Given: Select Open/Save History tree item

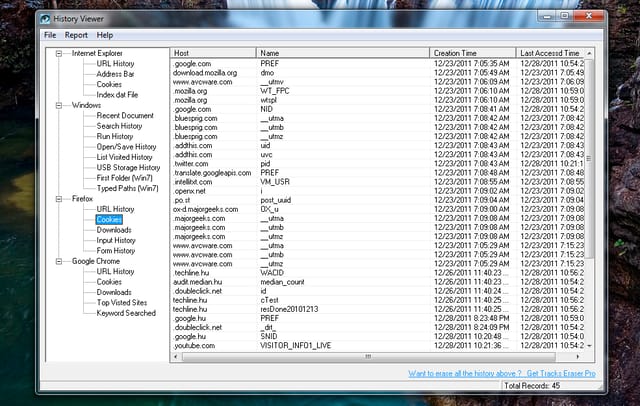Looking at the screenshot, I should pos(126,147).
